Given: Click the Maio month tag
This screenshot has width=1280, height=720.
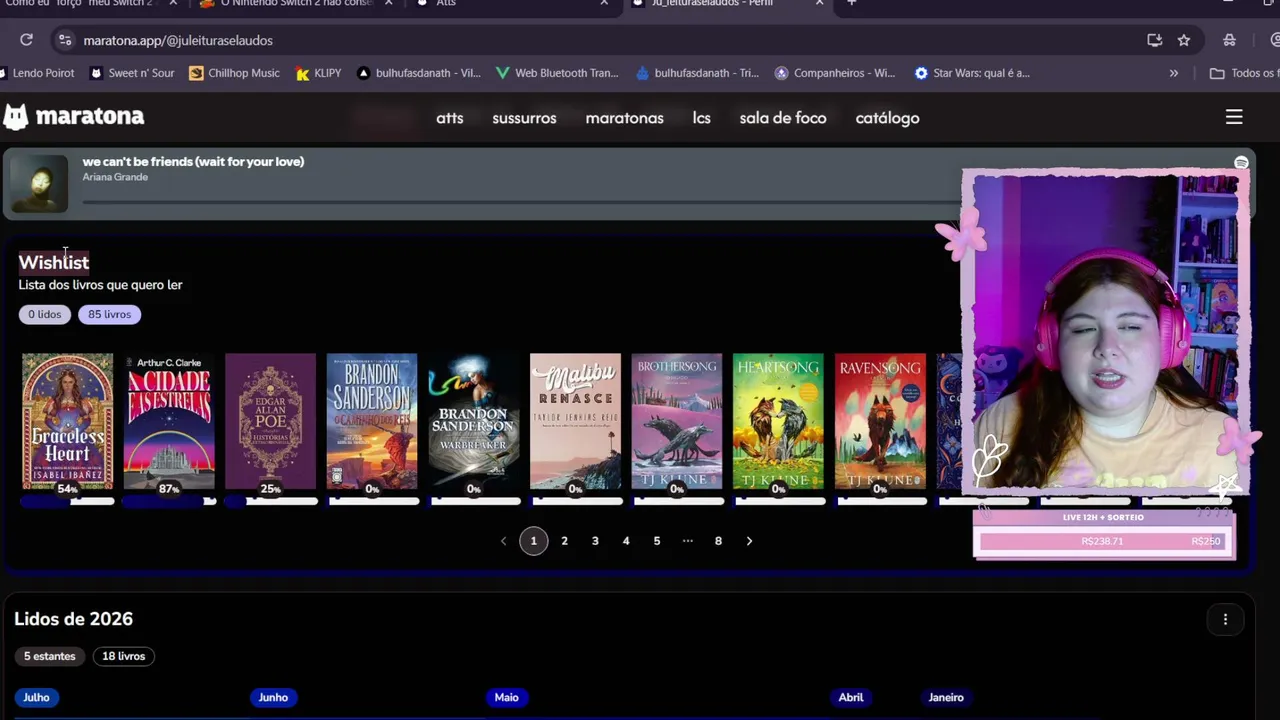Looking at the screenshot, I should tap(507, 697).
